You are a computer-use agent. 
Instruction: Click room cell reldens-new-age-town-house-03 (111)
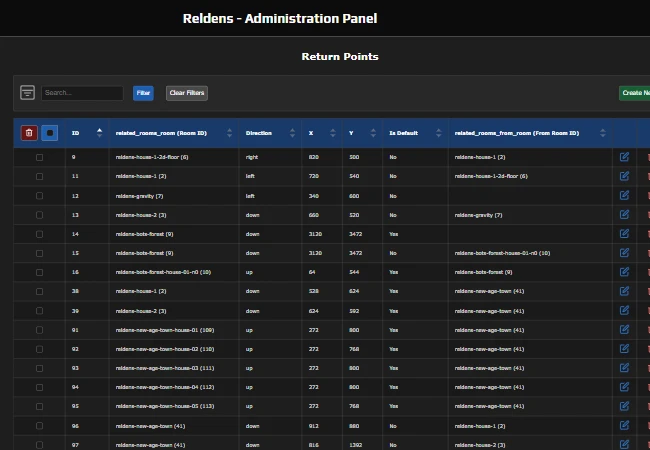[165, 368]
